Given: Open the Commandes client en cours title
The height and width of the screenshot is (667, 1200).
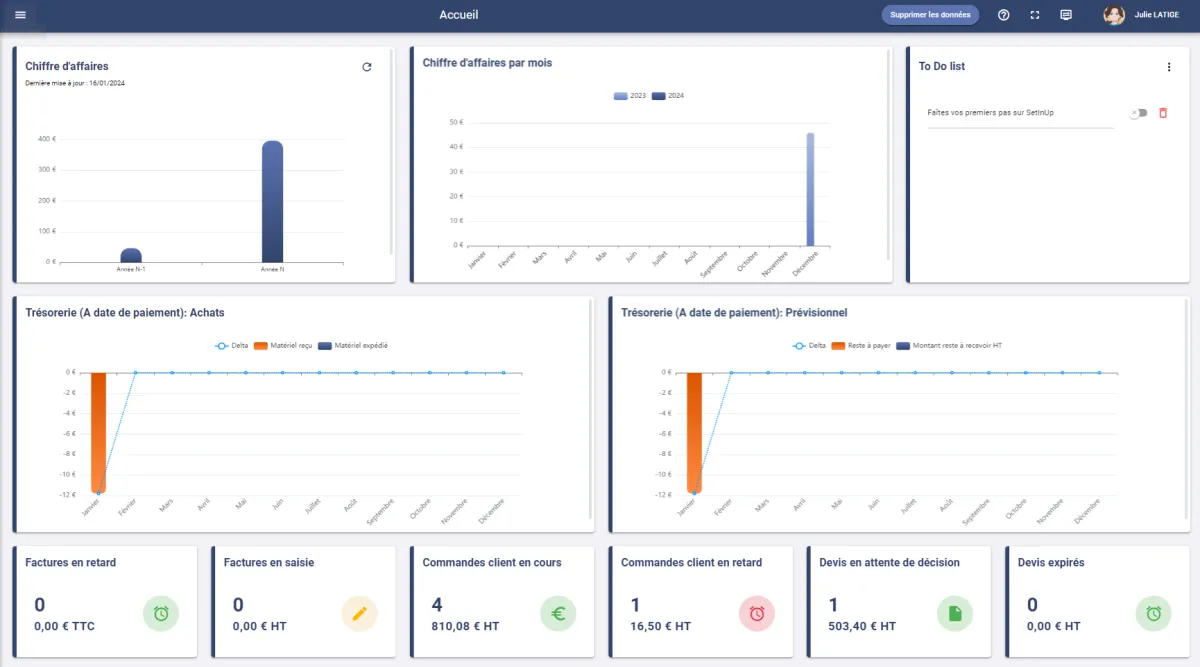Looking at the screenshot, I should coord(492,563).
